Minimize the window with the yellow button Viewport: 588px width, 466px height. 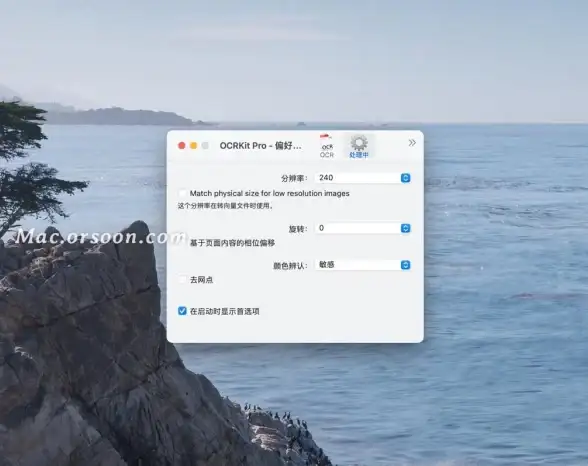click(x=194, y=145)
